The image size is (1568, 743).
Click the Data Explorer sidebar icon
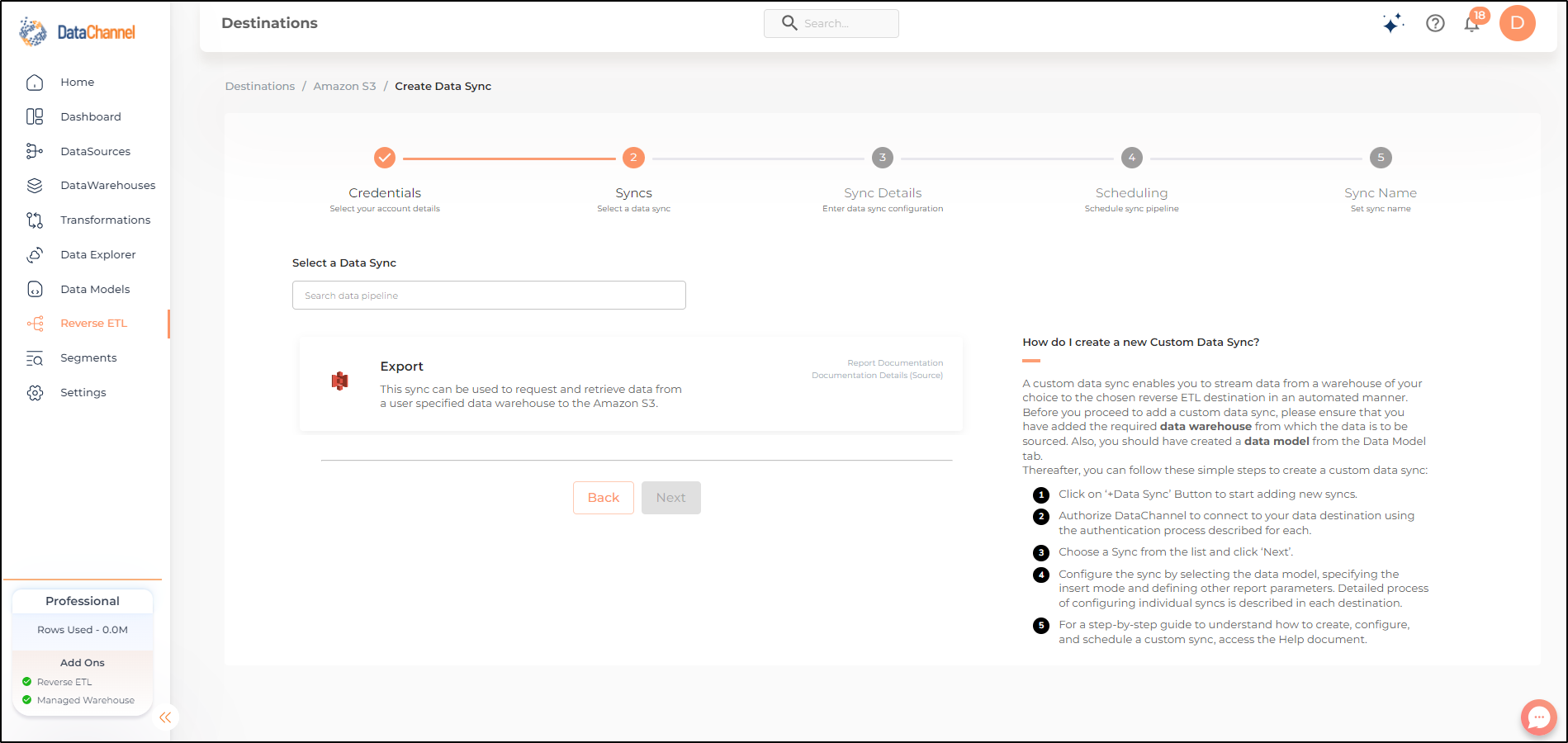click(35, 254)
